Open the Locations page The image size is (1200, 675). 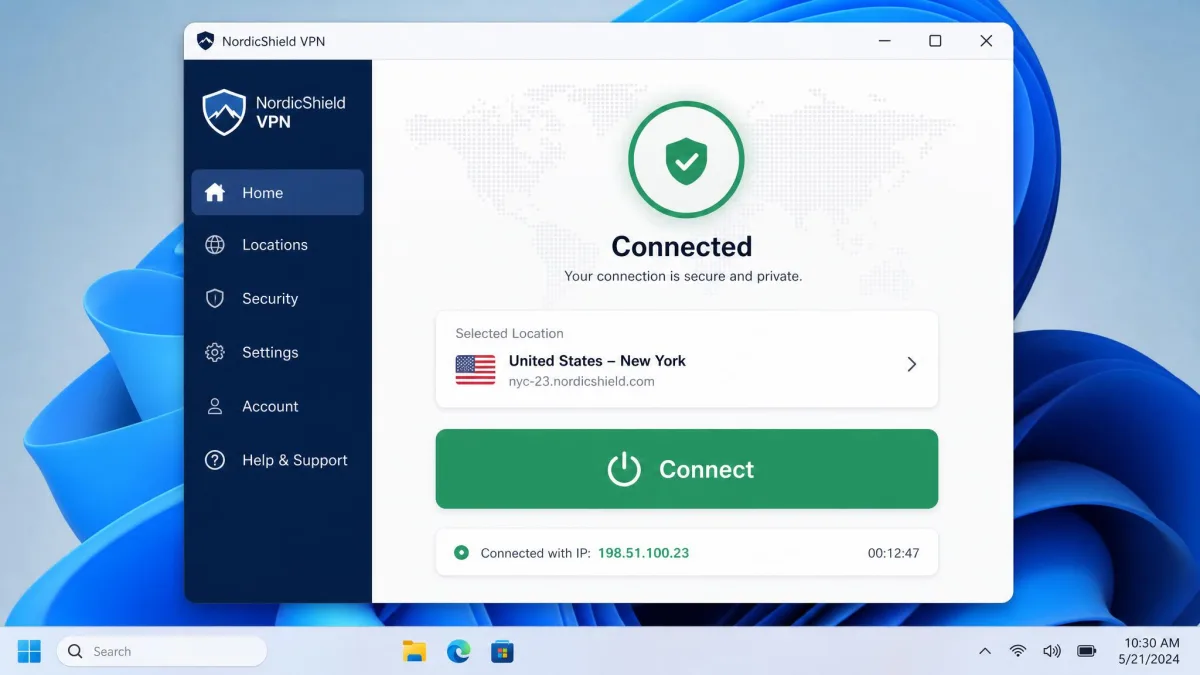[x=277, y=245]
